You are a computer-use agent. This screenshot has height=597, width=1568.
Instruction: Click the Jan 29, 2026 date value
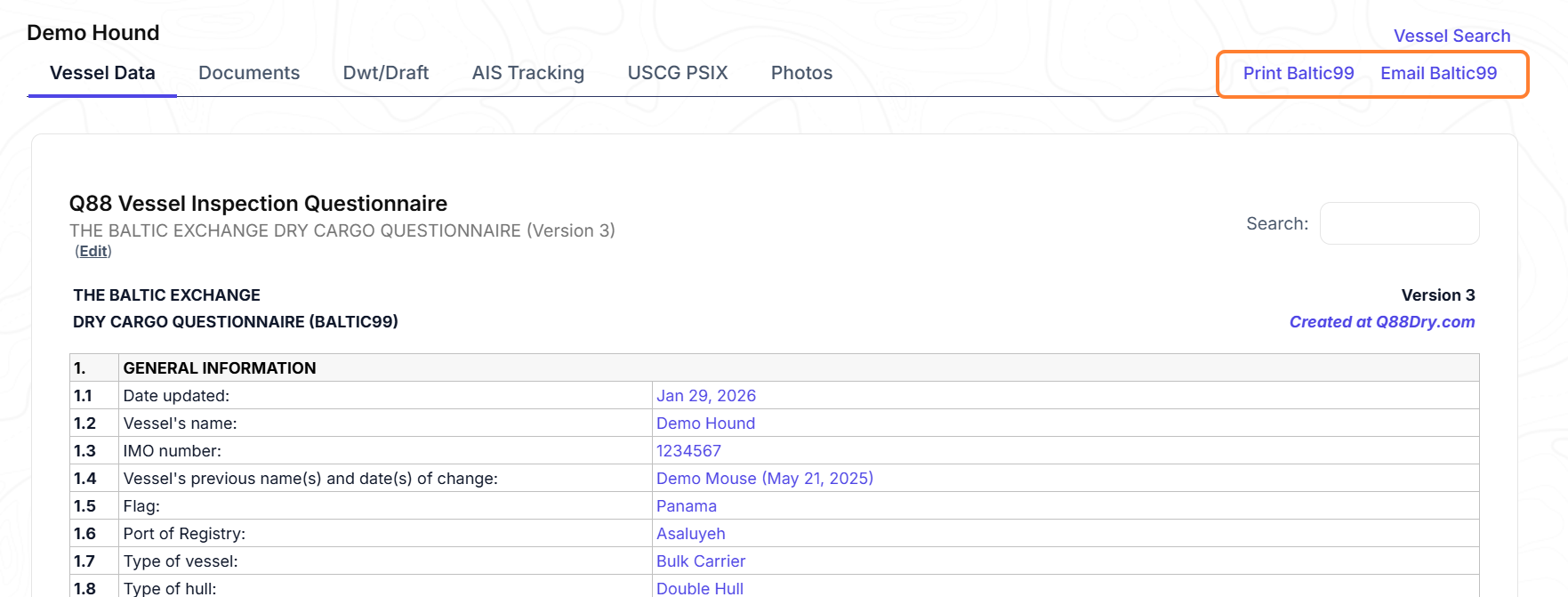pyautogui.click(x=706, y=396)
